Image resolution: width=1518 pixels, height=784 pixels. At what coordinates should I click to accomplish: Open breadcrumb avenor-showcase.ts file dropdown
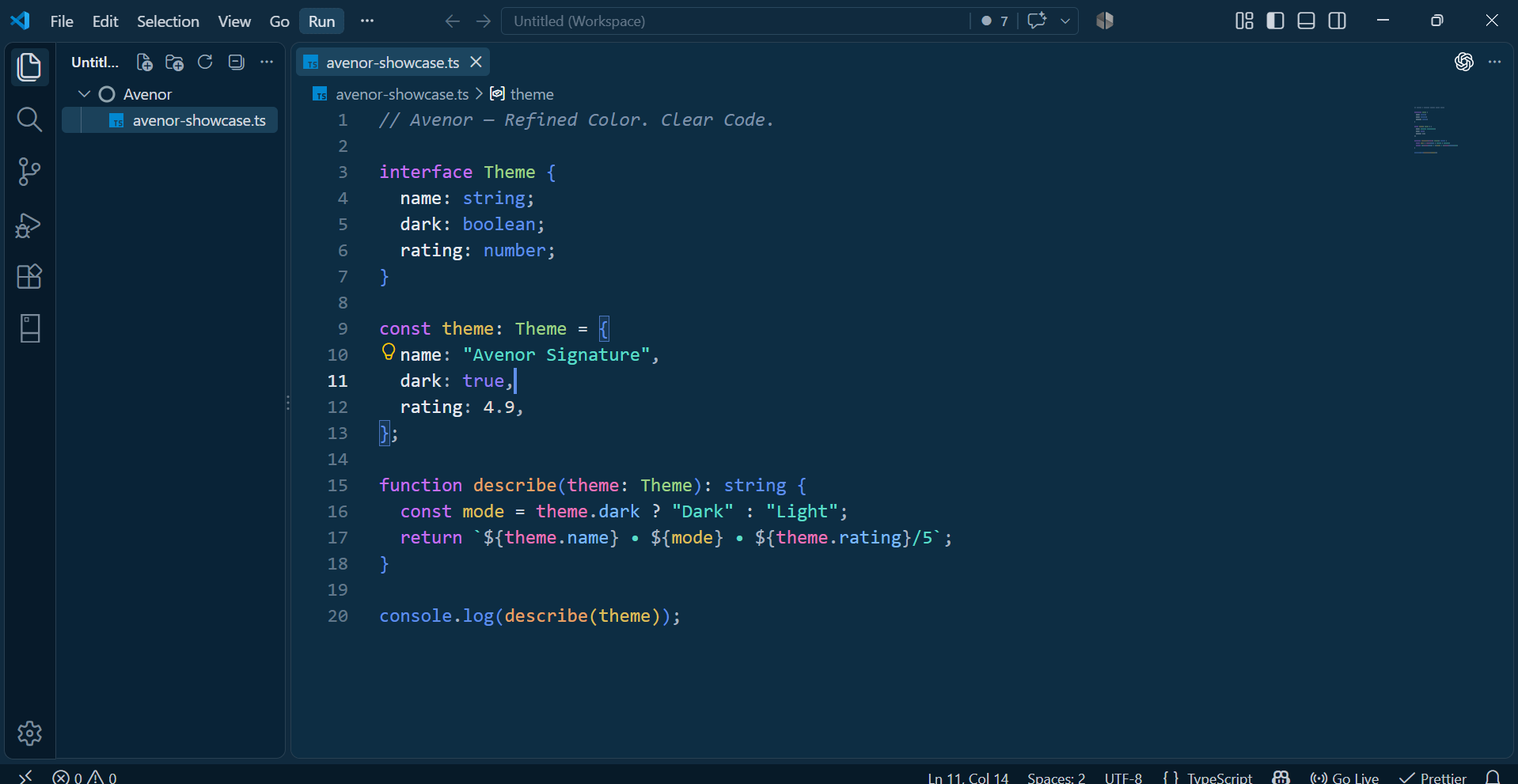pos(391,94)
